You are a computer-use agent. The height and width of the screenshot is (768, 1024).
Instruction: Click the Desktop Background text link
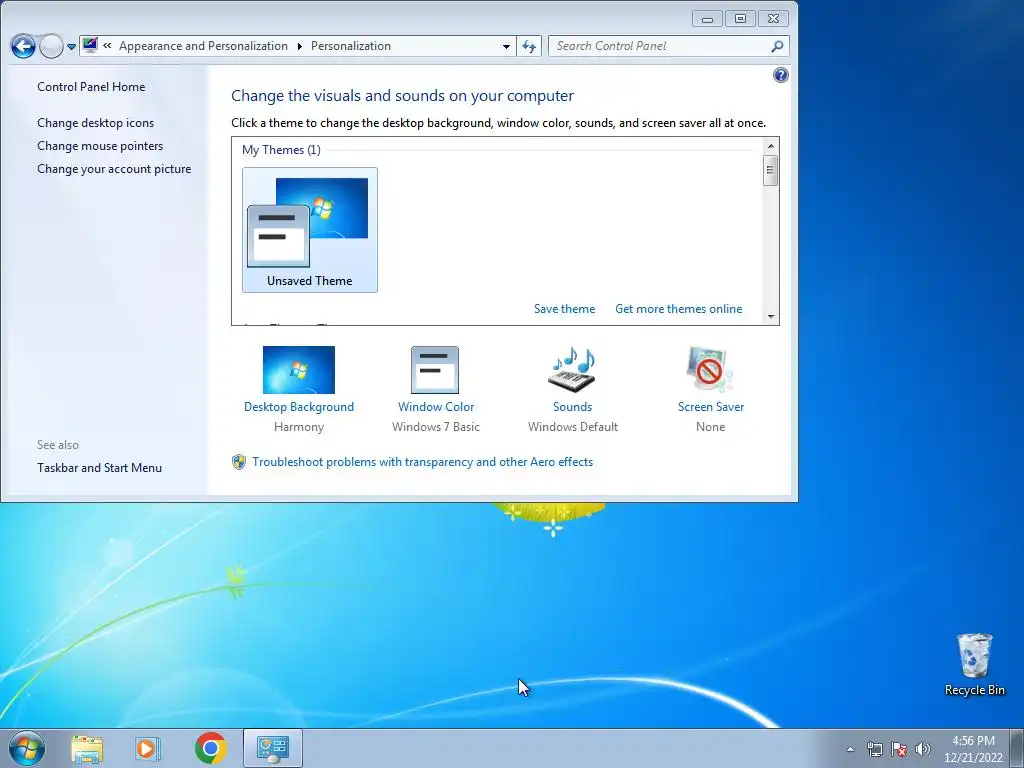coord(298,407)
